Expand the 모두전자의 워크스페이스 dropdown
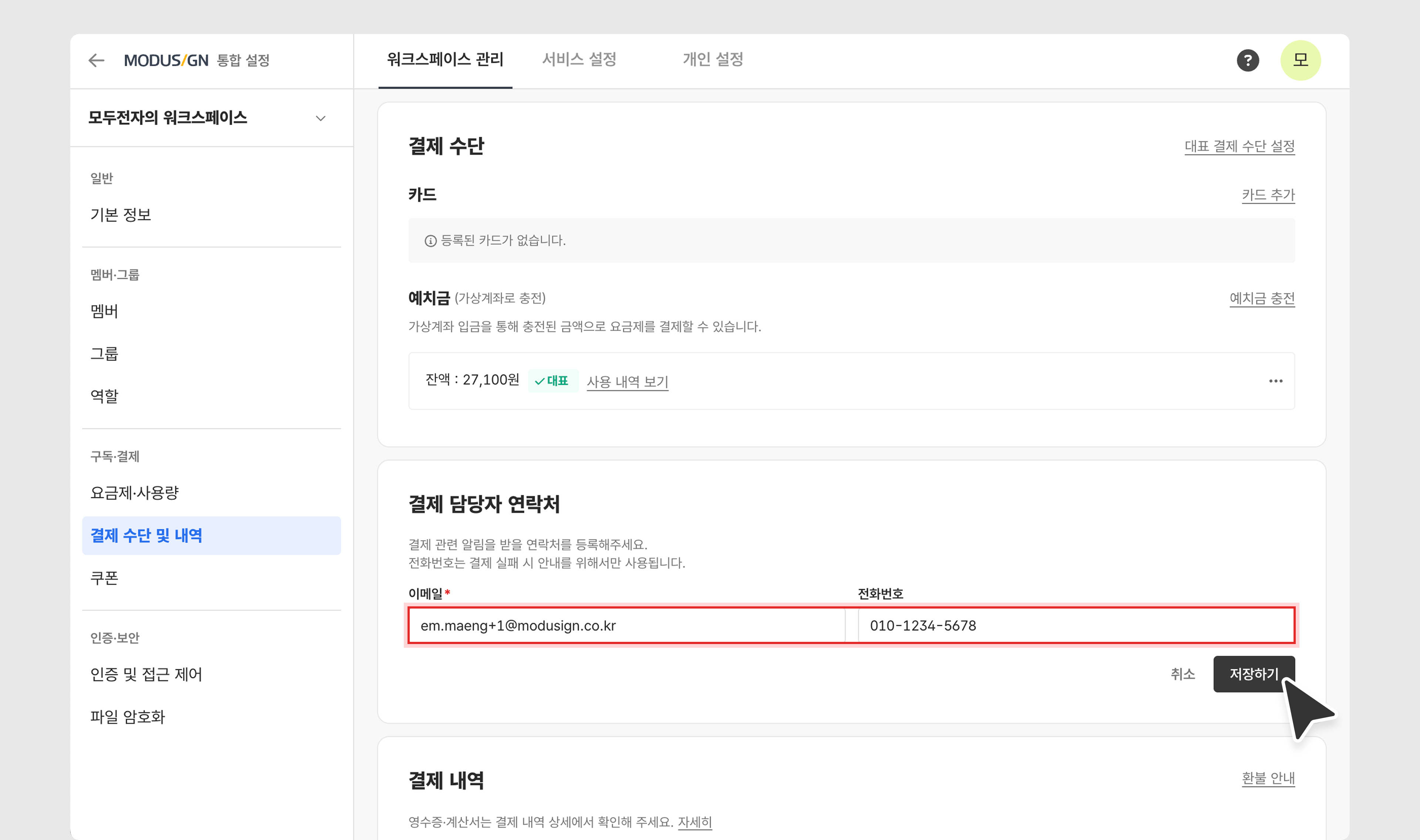This screenshot has width=1420, height=840. click(320, 118)
